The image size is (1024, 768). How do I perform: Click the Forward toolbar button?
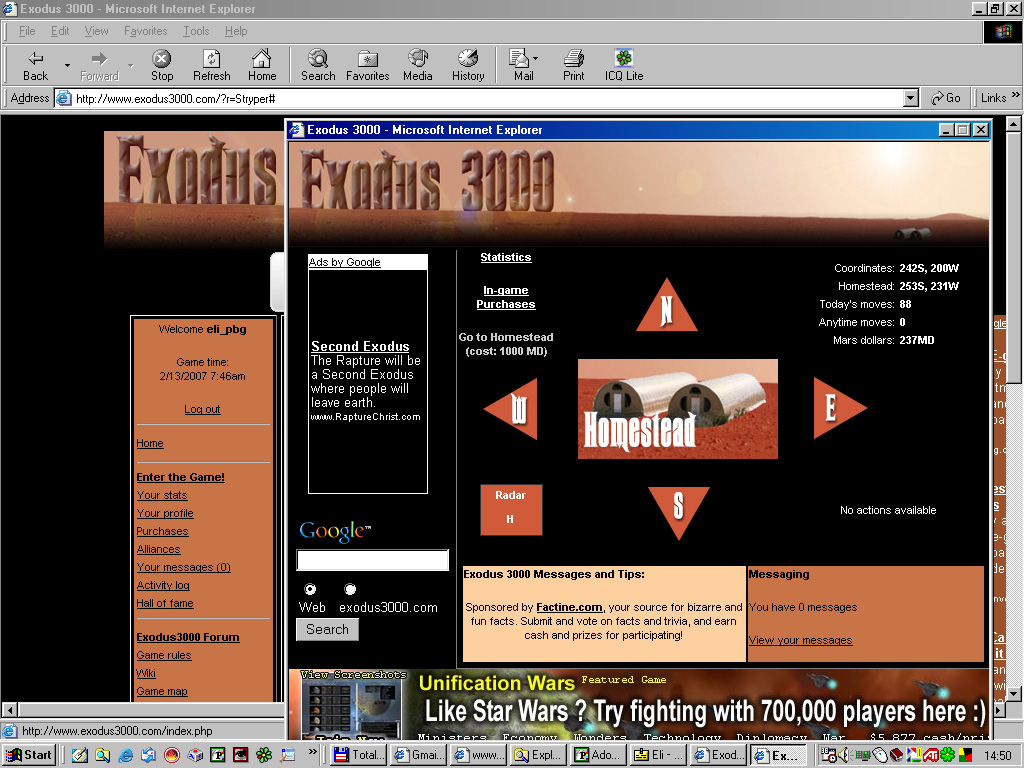click(99, 65)
